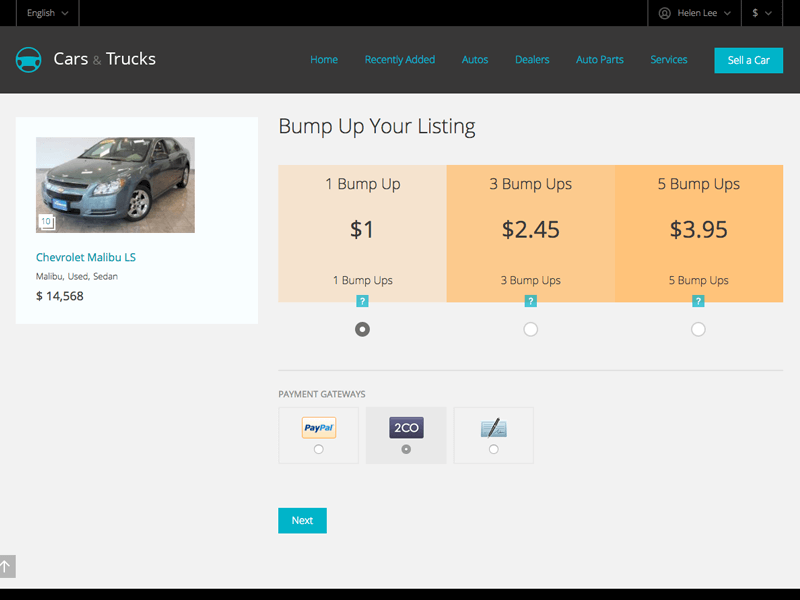
Task: Click the check payment pen icon
Action: click(x=493, y=428)
